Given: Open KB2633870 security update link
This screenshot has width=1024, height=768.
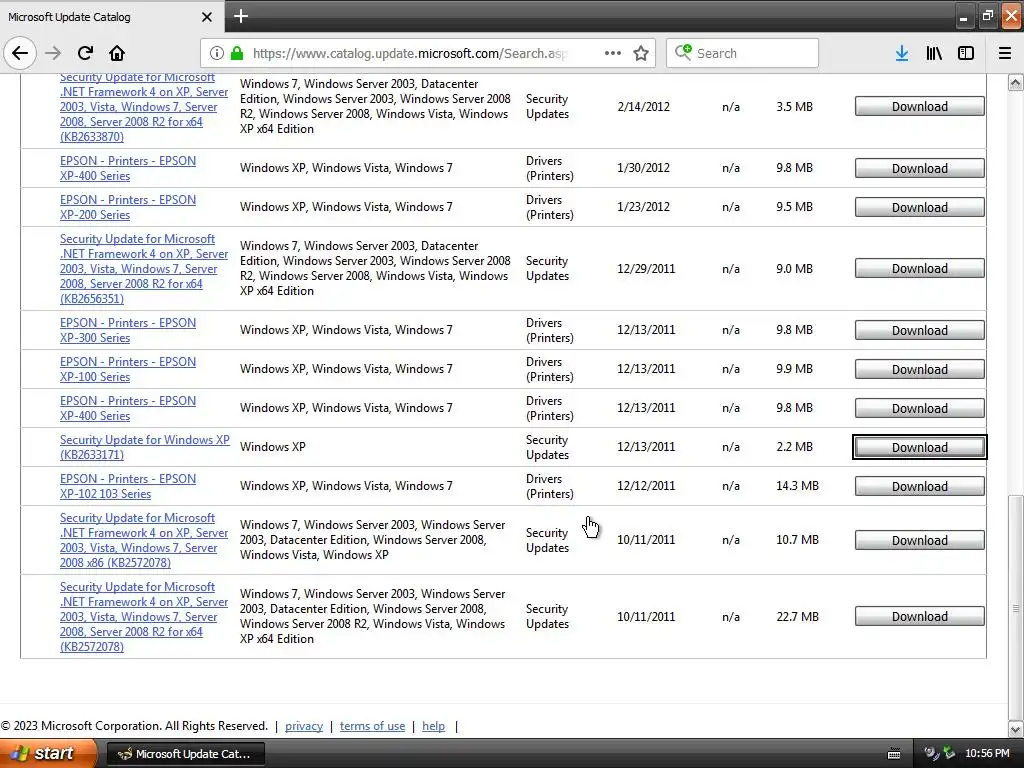Looking at the screenshot, I should 144,107.
